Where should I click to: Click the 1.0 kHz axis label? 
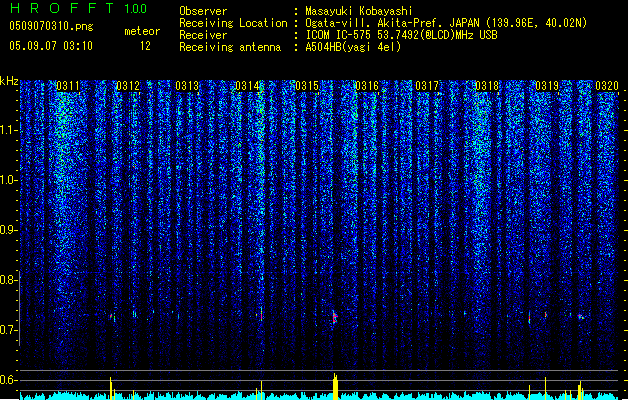pyautogui.click(x=9, y=181)
